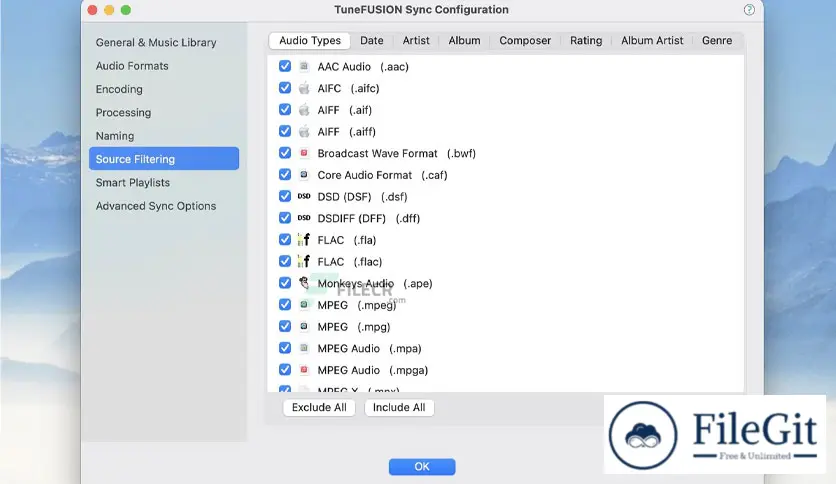Click the AAC Audio file type icon
836x484 pixels.
304,66
